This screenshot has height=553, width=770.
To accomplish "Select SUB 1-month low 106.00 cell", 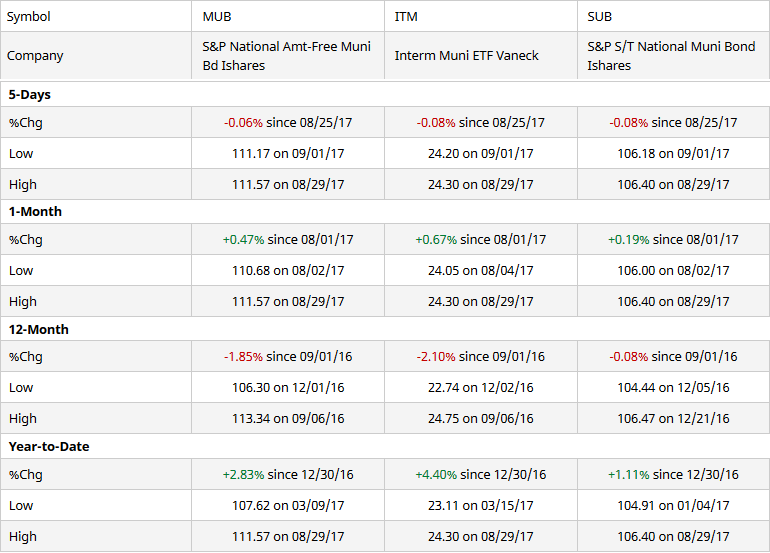I will [673, 270].
